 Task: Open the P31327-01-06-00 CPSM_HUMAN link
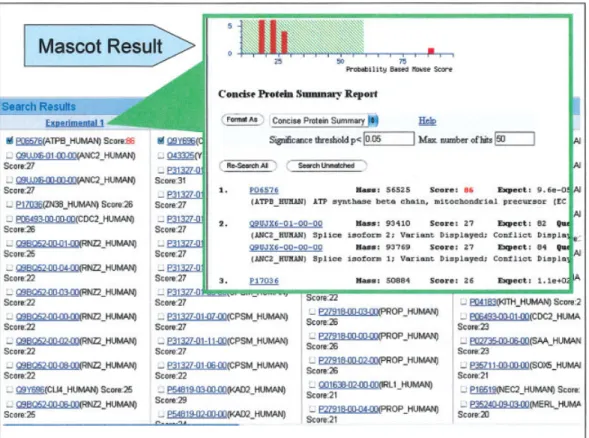pyautogui.click(x=196, y=366)
